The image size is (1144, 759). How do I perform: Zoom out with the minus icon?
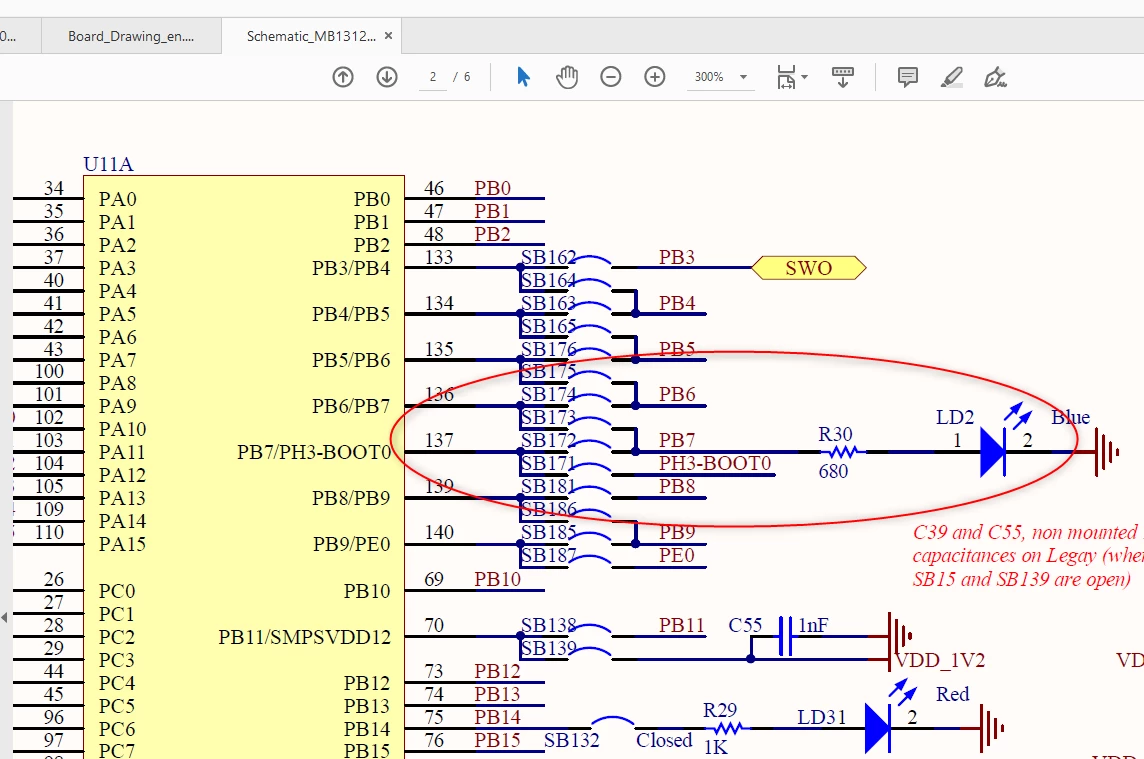pos(611,77)
